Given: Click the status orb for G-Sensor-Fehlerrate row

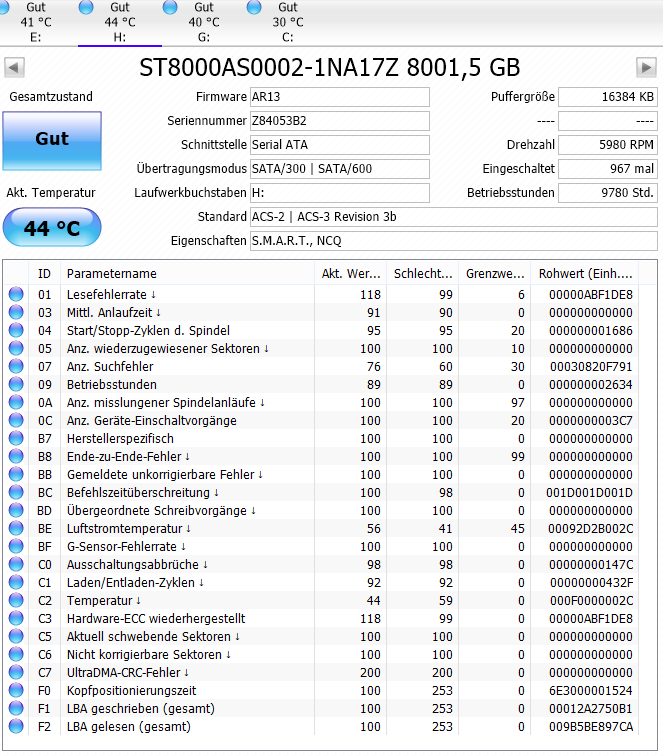Looking at the screenshot, I should point(16,546).
